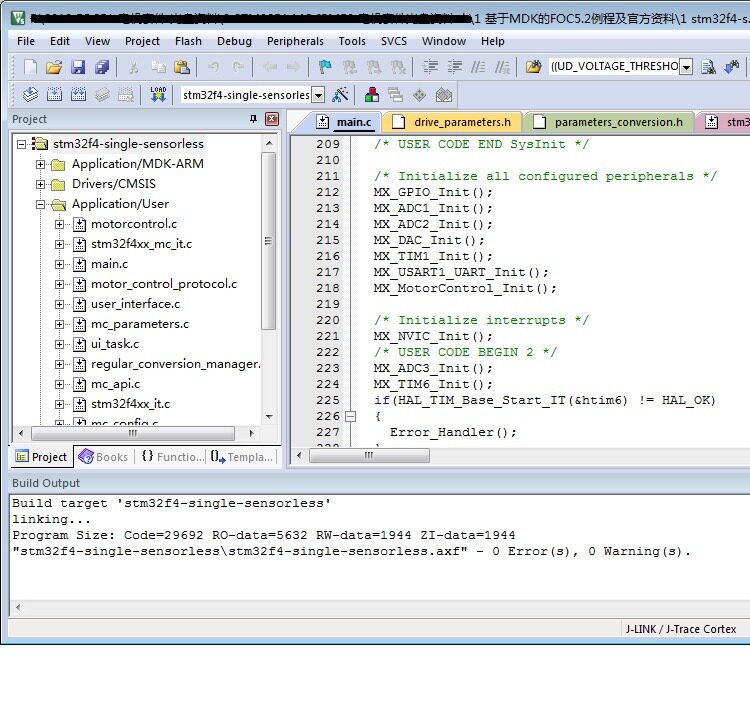Click the Navigate forwards arrow
The image size is (750, 701).
click(x=293, y=67)
